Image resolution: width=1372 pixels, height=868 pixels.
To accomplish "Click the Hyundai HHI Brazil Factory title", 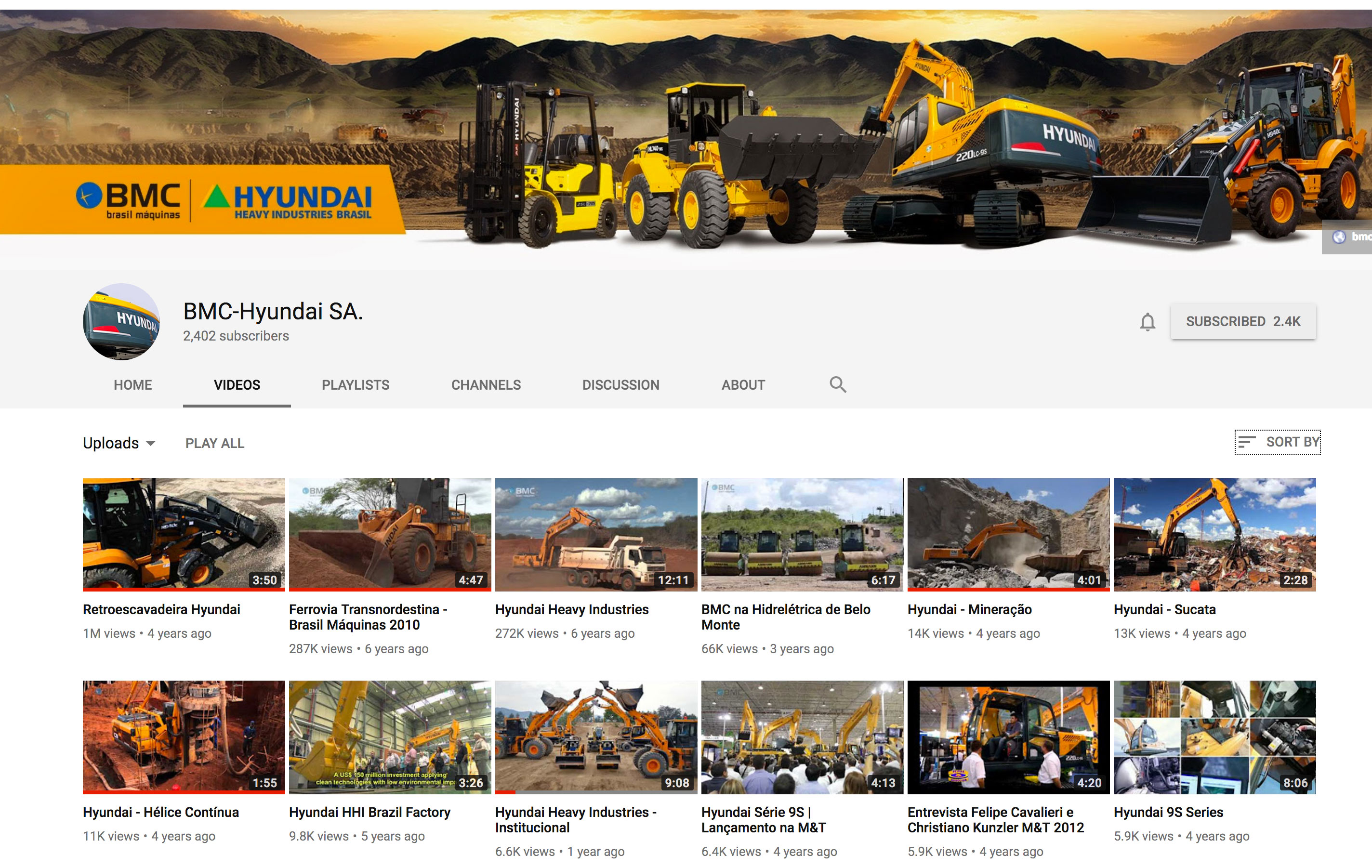I will point(369,812).
